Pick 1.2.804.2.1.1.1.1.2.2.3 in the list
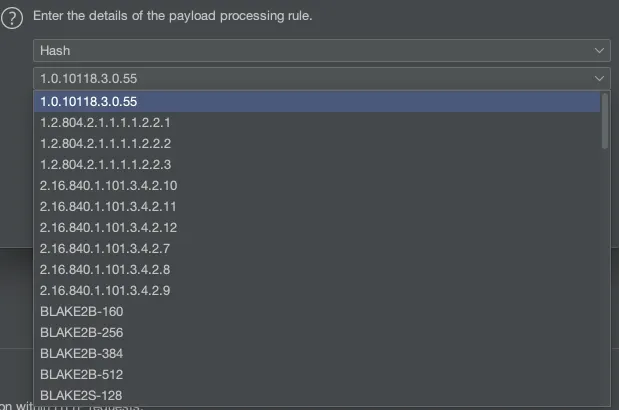This screenshot has width=619, height=410. [x=105, y=164]
